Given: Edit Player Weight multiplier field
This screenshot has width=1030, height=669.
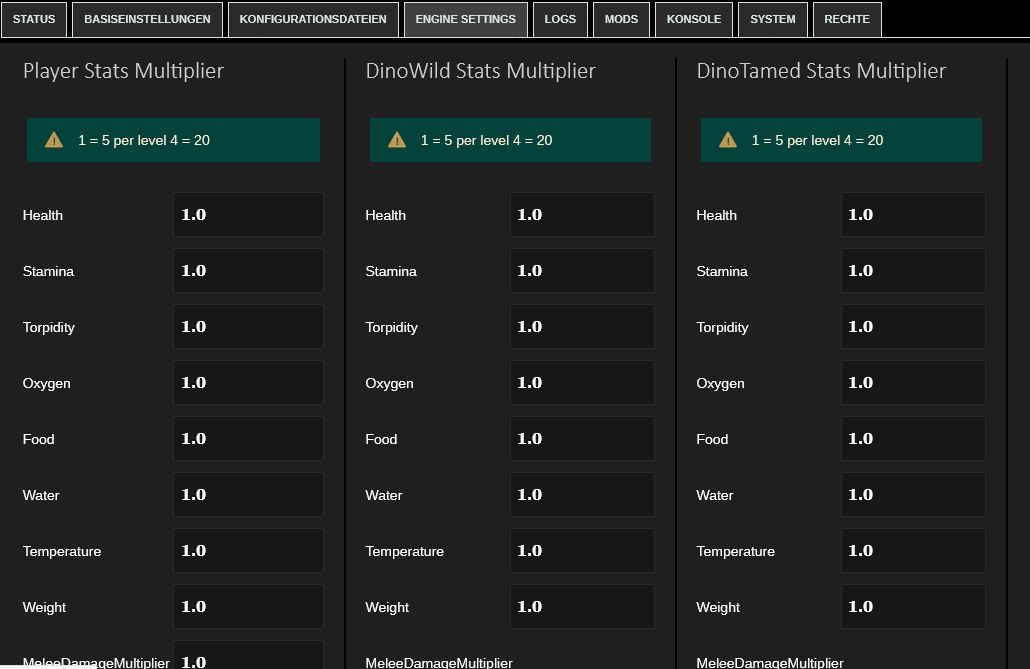Looking at the screenshot, I should [248, 607].
